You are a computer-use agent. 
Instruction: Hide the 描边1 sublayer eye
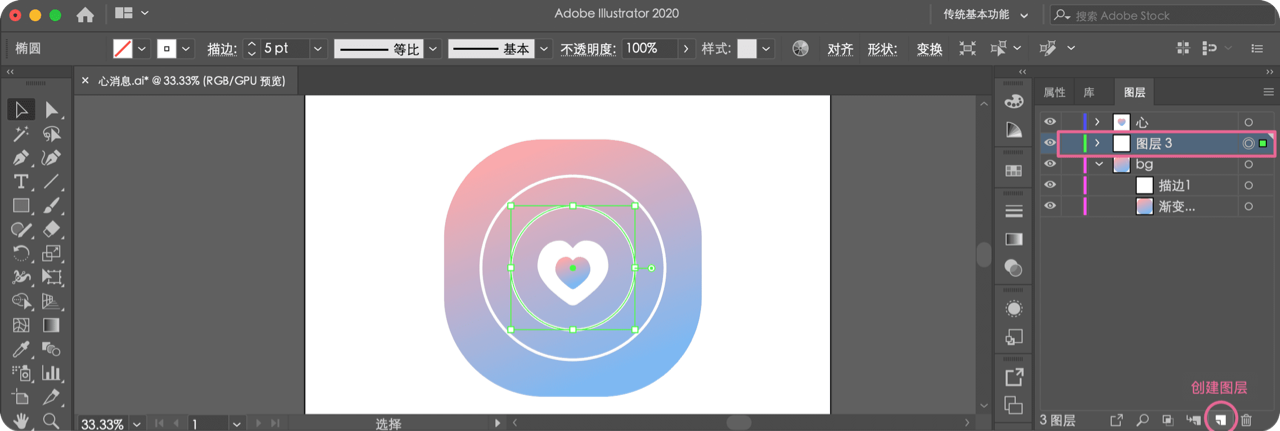click(1050, 185)
